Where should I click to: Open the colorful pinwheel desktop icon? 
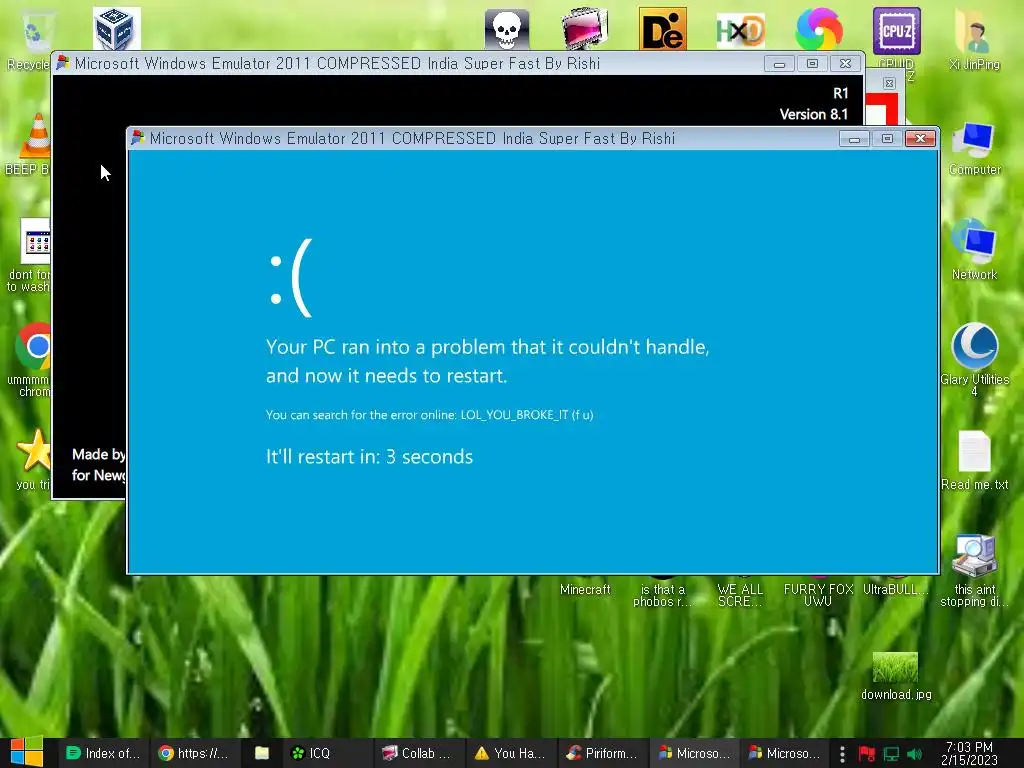(818, 29)
